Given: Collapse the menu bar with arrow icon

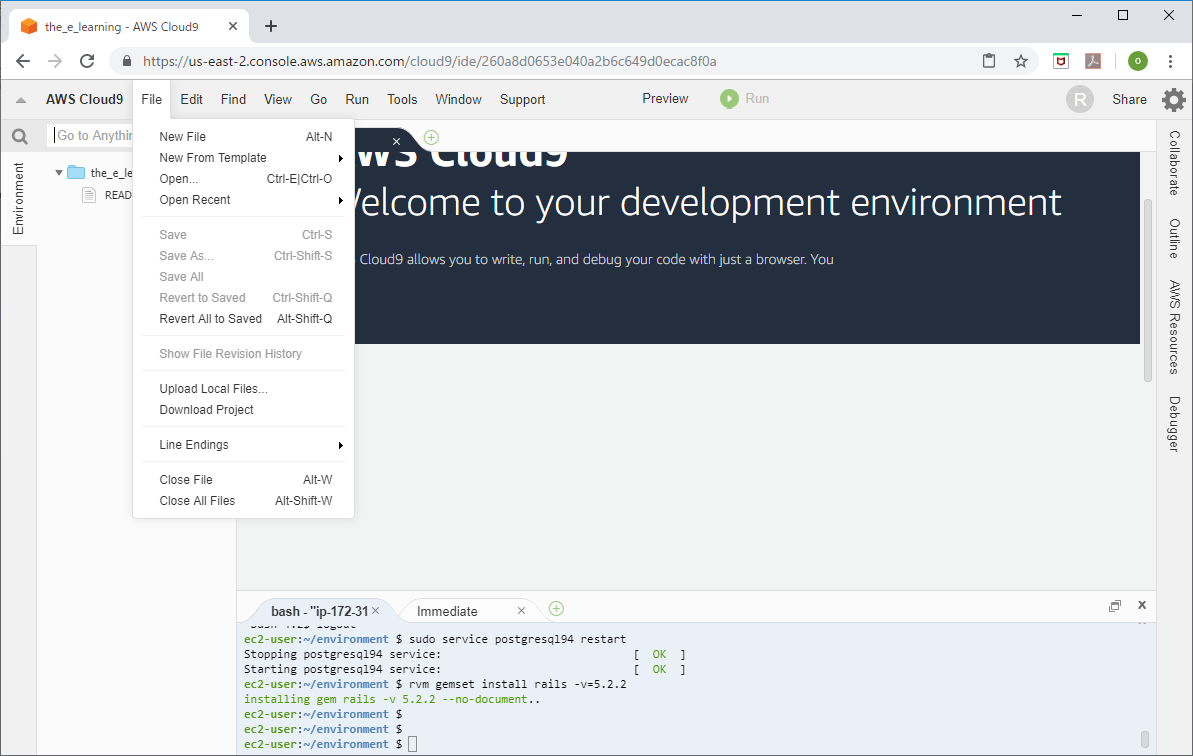Looking at the screenshot, I should pos(21,100).
